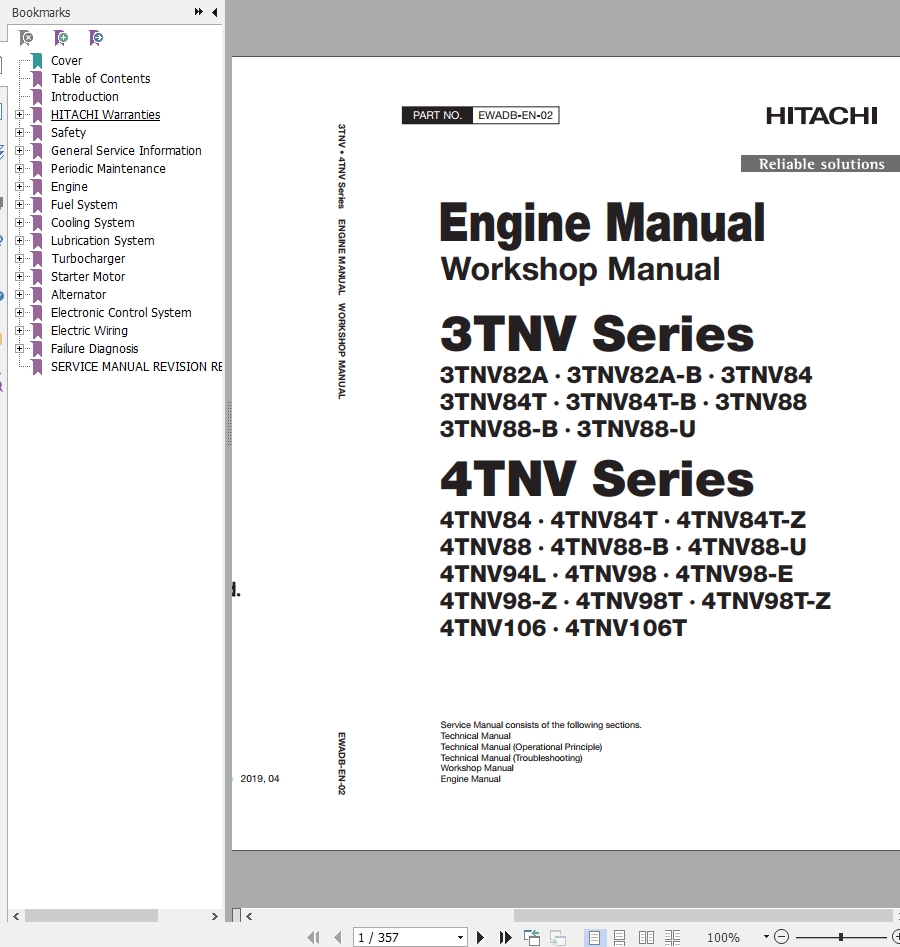
Task: Select the Fuel System bookmark label
Action: click(84, 205)
